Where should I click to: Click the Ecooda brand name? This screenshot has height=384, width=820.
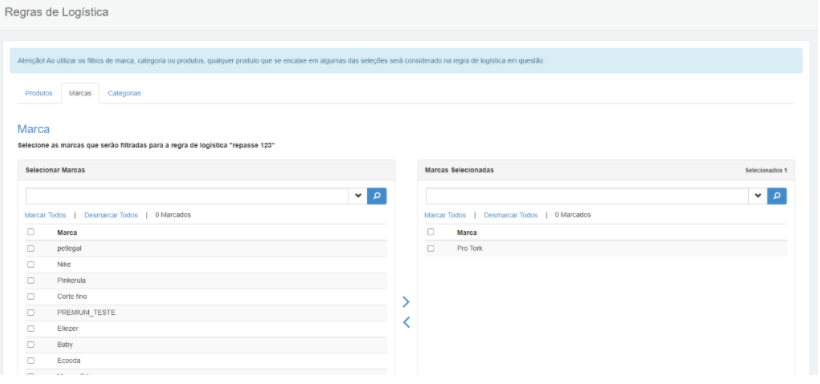click(x=69, y=360)
